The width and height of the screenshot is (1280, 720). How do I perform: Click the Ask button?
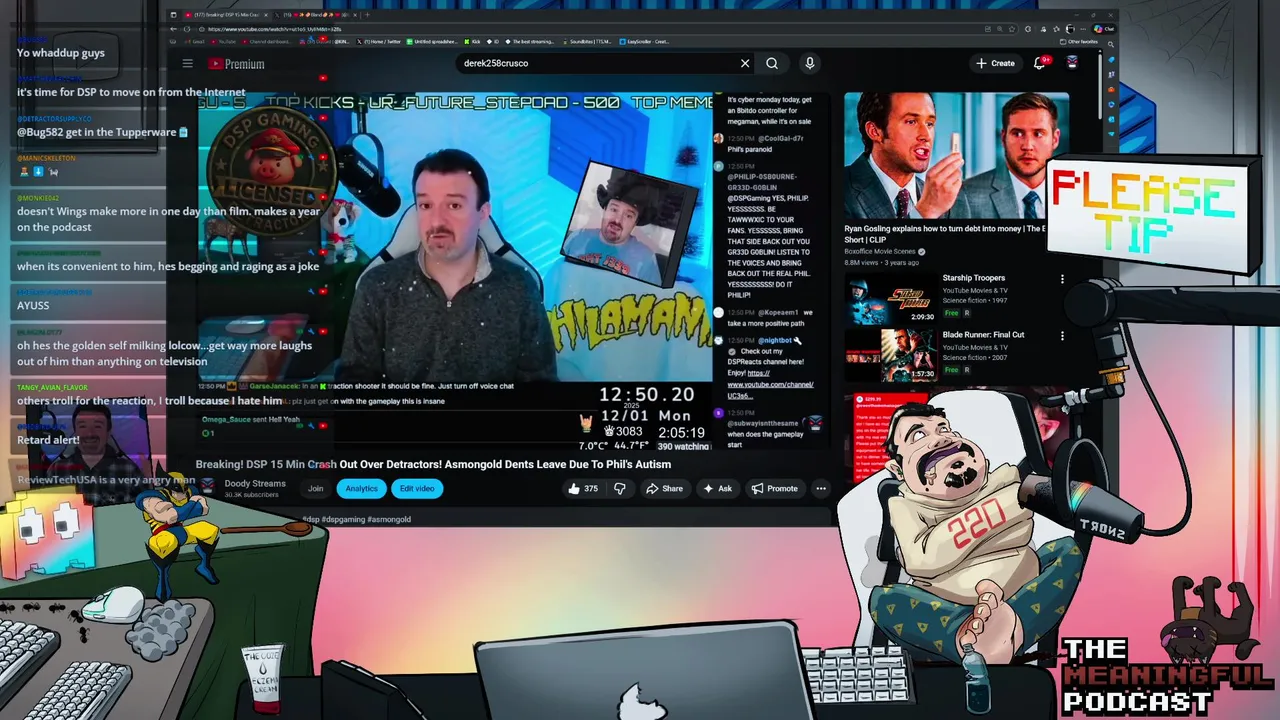tap(718, 488)
